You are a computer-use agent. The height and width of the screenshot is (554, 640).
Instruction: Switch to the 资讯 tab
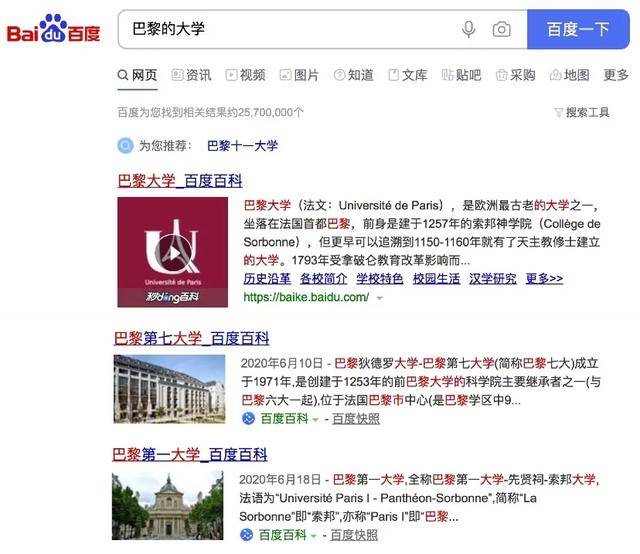(191, 75)
